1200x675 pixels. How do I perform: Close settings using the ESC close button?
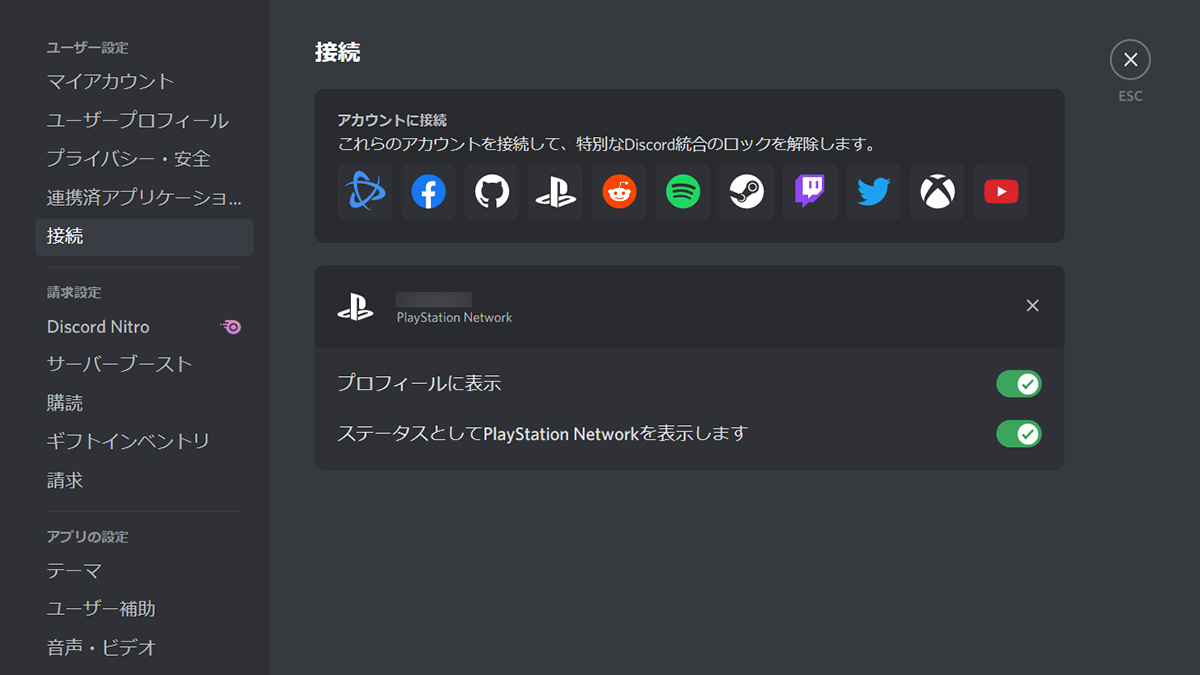1130,59
